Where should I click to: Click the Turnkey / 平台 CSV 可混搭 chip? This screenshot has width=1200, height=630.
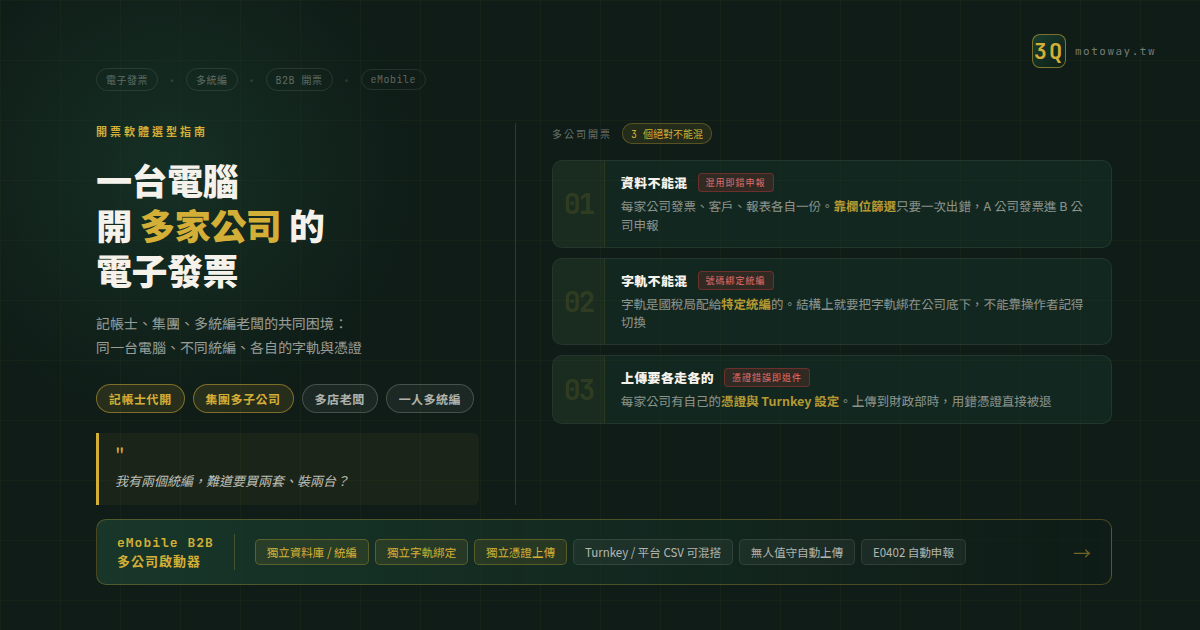click(x=653, y=552)
